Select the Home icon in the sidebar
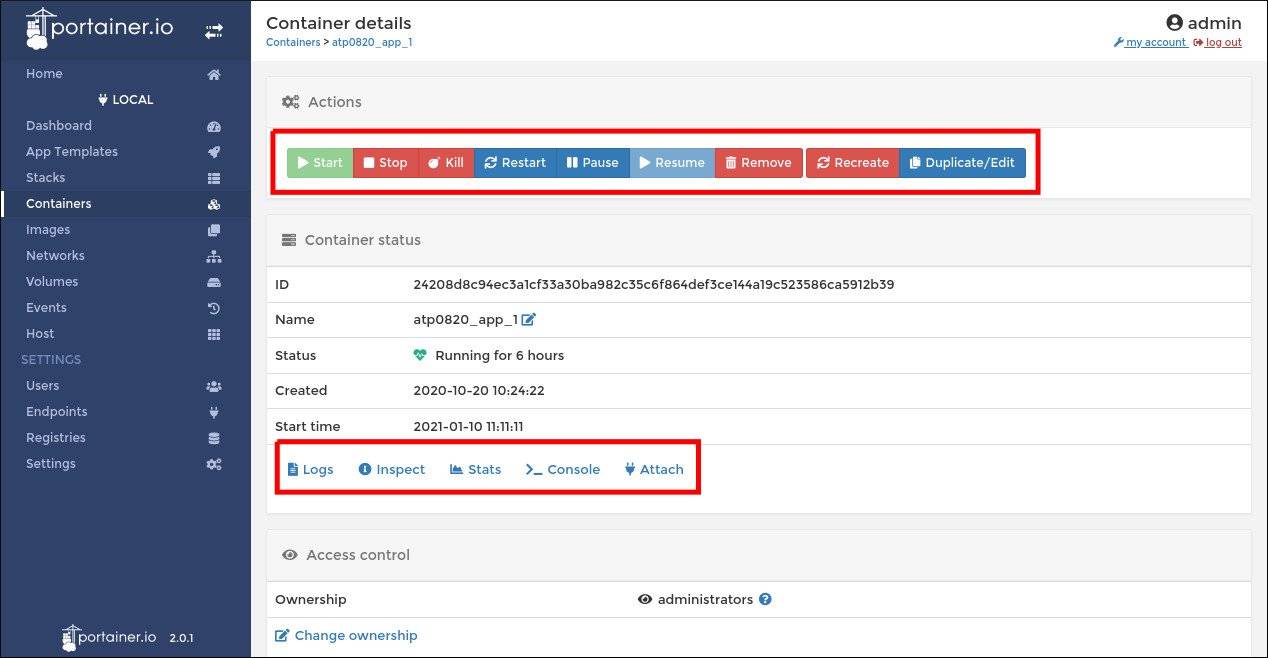Image resolution: width=1268 pixels, height=658 pixels. coord(213,73)
